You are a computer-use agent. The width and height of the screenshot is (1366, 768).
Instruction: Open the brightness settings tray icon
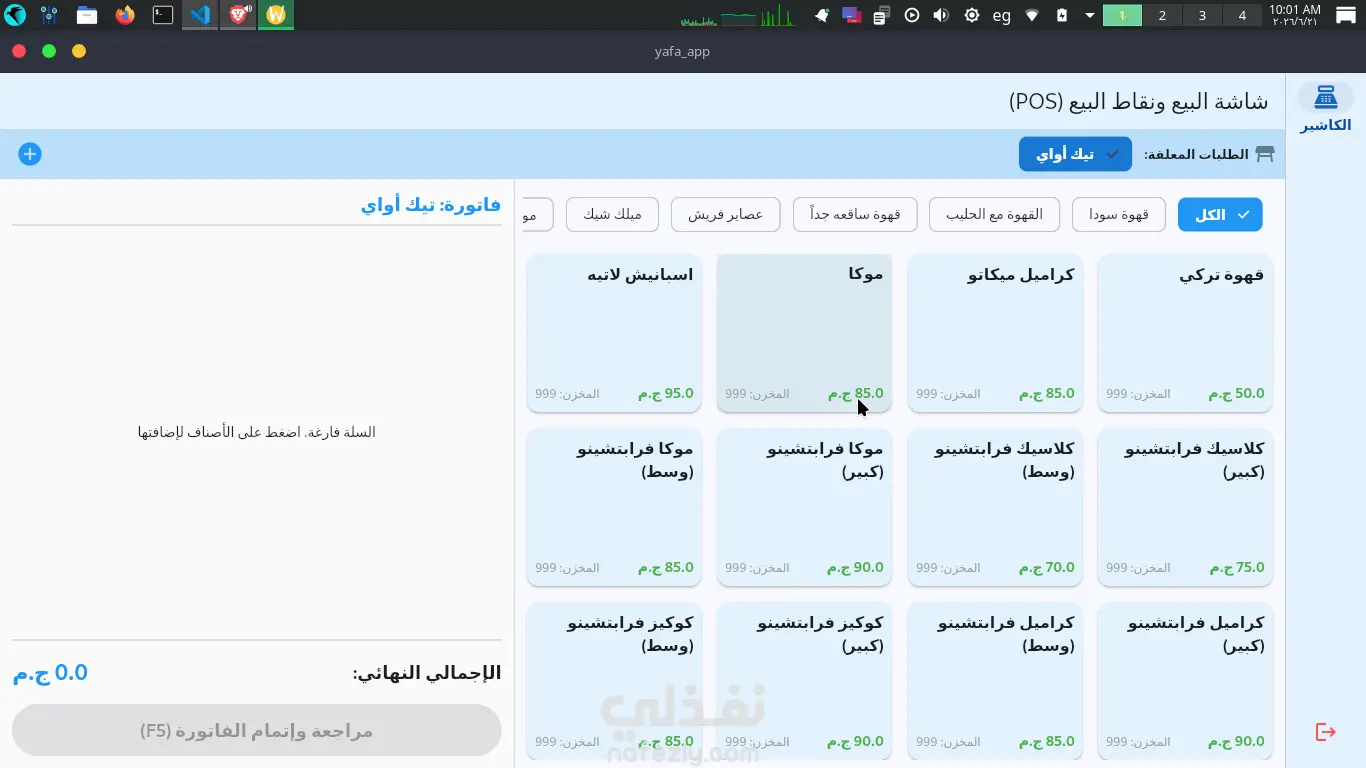pyautogui.click(x=971, y=15)
